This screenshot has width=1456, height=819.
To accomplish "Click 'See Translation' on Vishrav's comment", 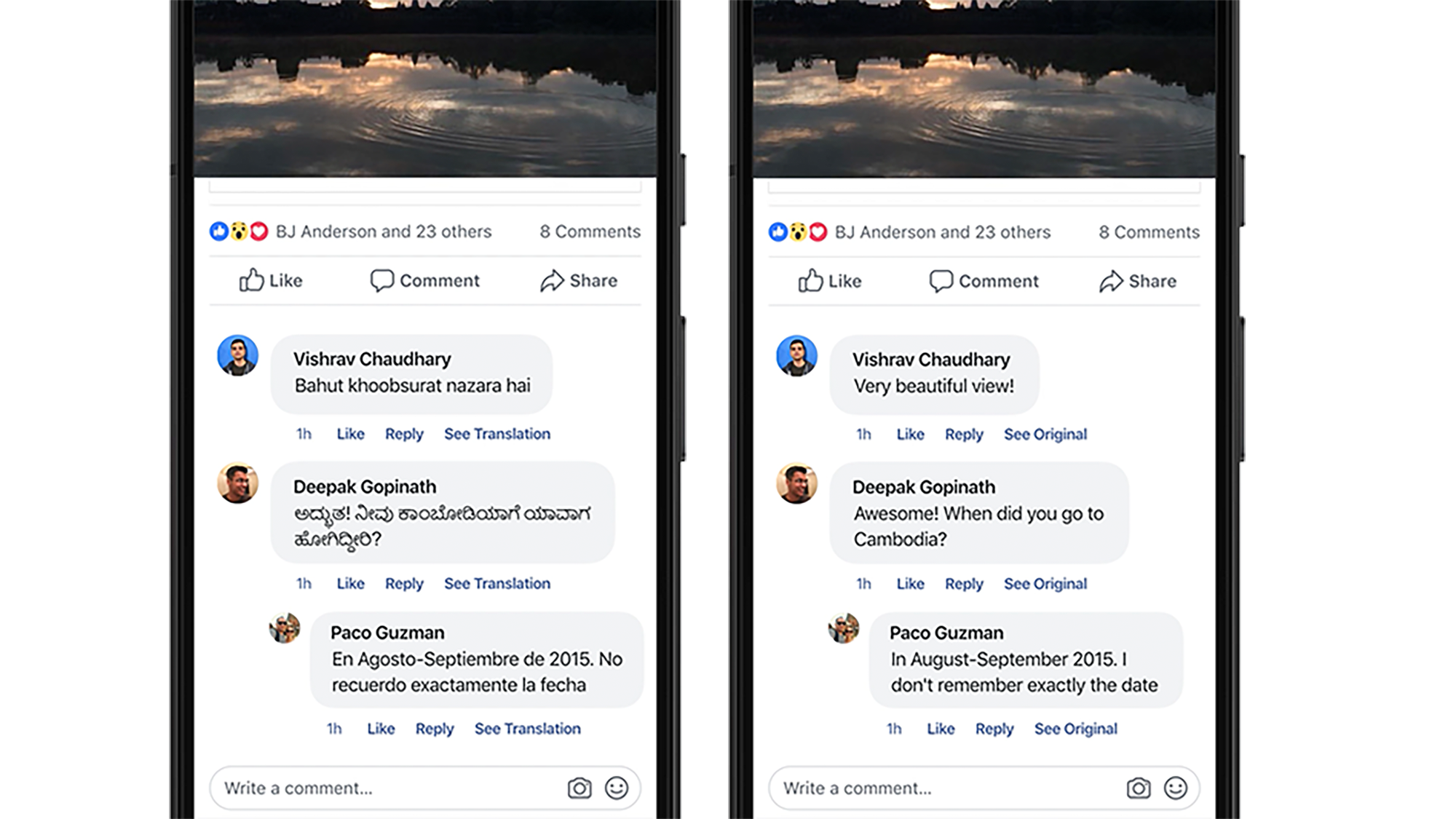I will (497, 434).
